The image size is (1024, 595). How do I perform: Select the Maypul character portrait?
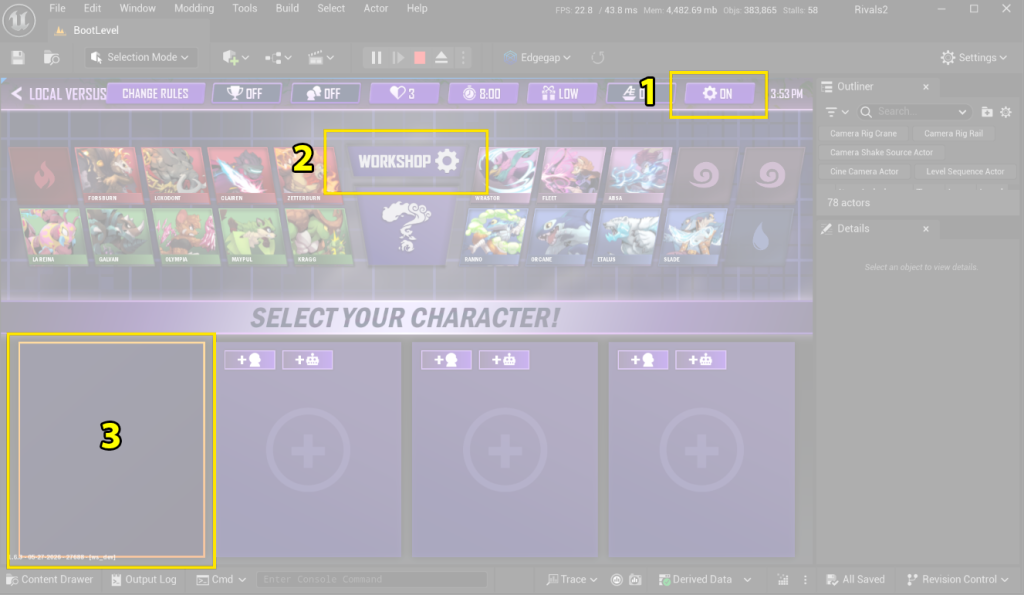pos(253,236)
